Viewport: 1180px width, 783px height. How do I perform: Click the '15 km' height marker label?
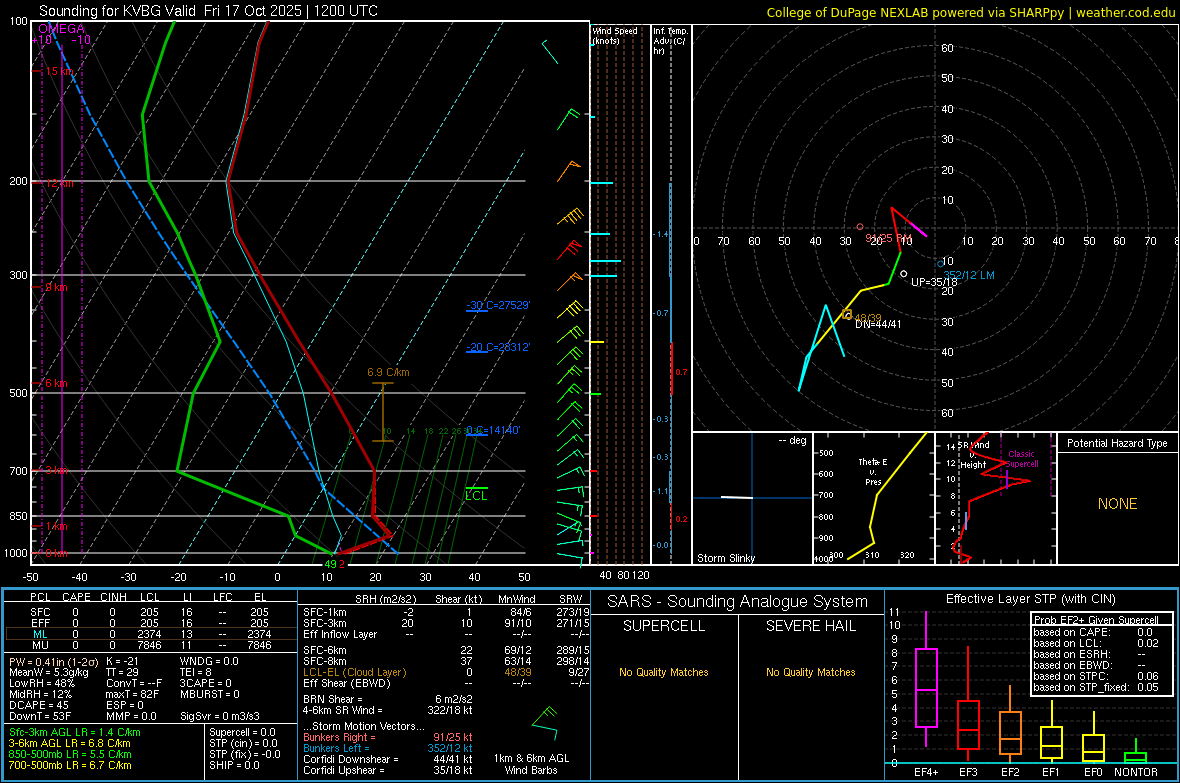pos(59,72)
